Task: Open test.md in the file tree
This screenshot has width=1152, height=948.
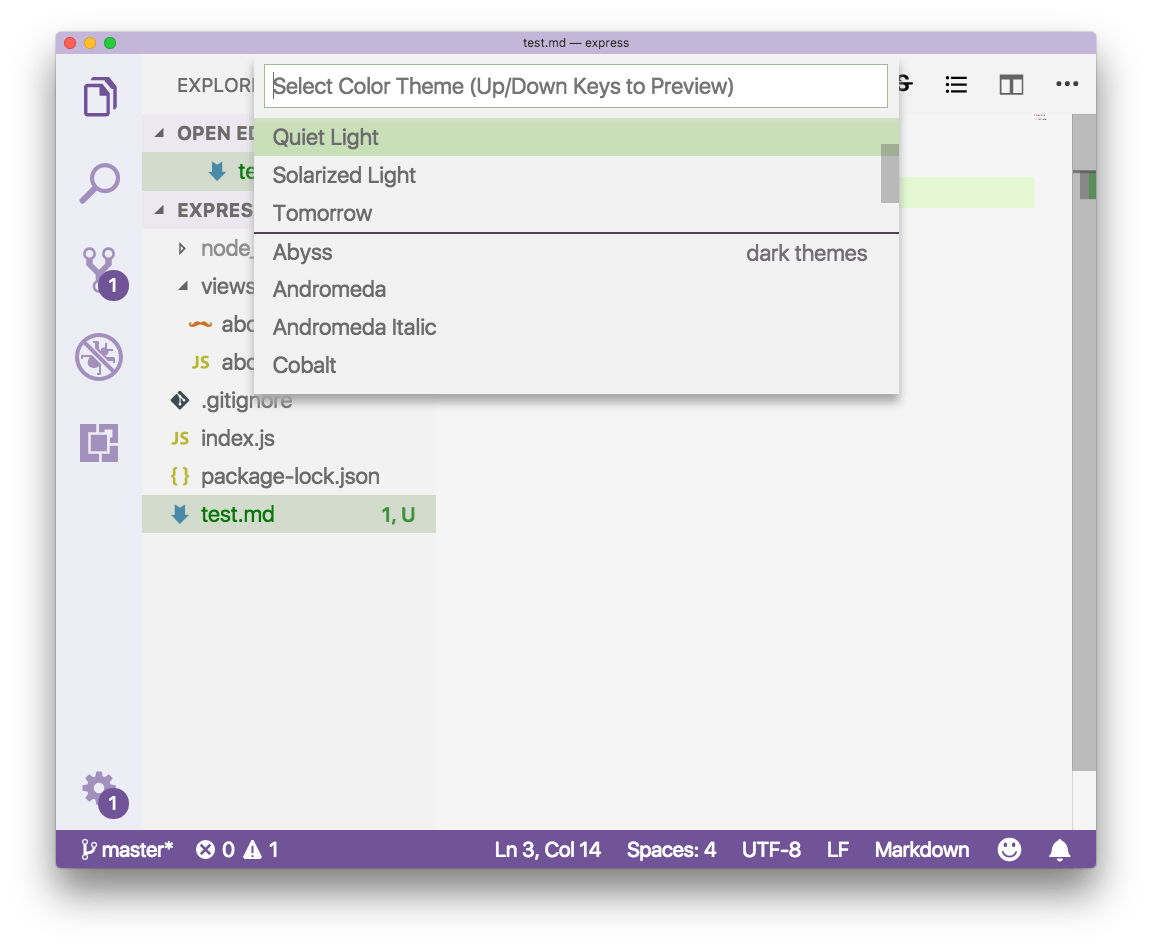Action: click(x=289, y=514)
